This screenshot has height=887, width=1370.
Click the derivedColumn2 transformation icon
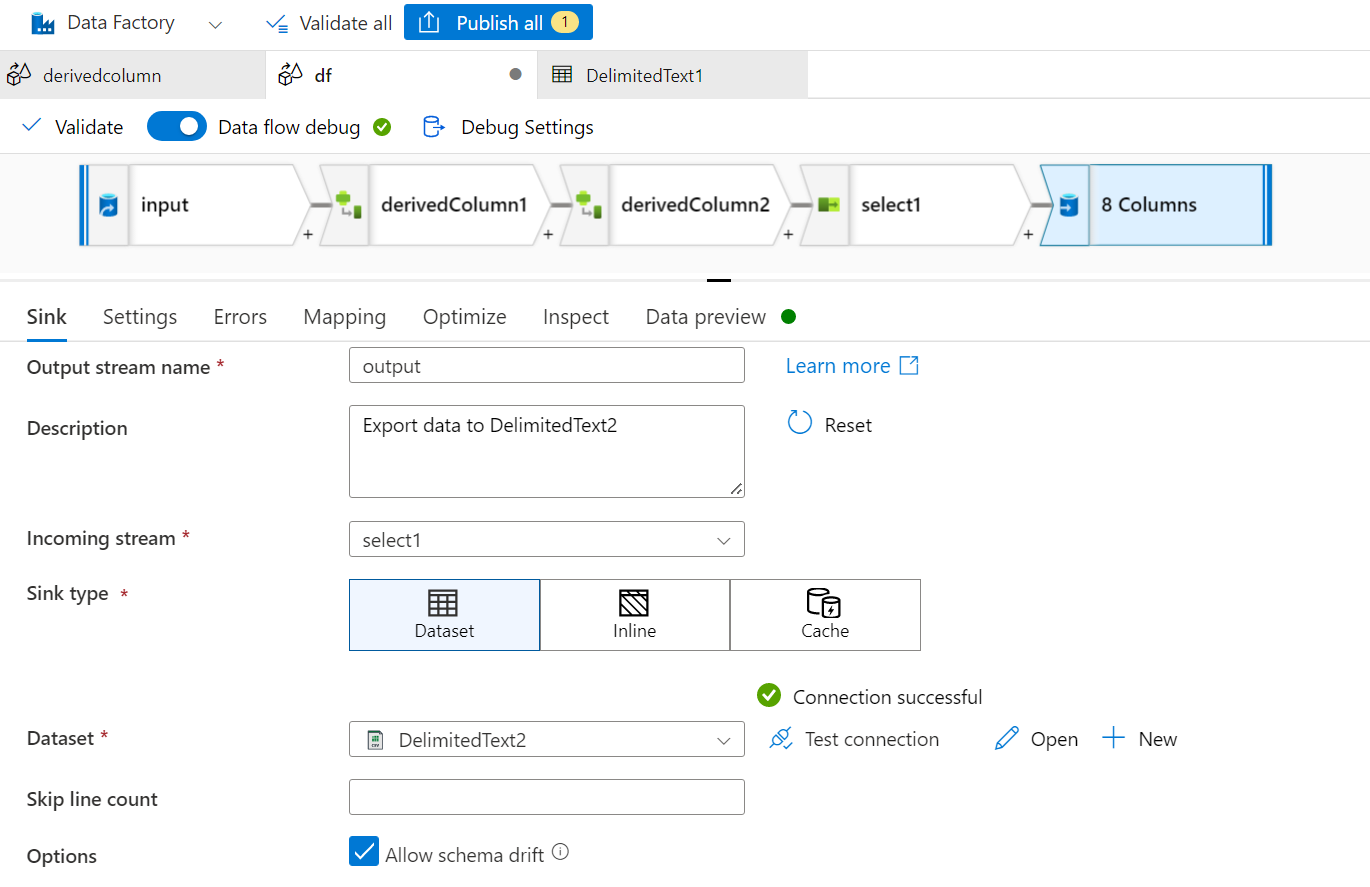pyautogui.click(x=587, y=205)
